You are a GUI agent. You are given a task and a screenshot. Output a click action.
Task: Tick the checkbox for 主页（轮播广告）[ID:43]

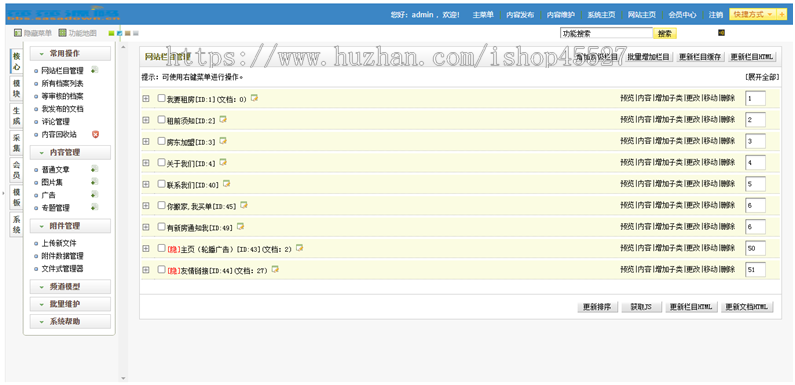(x=161, y=248)
